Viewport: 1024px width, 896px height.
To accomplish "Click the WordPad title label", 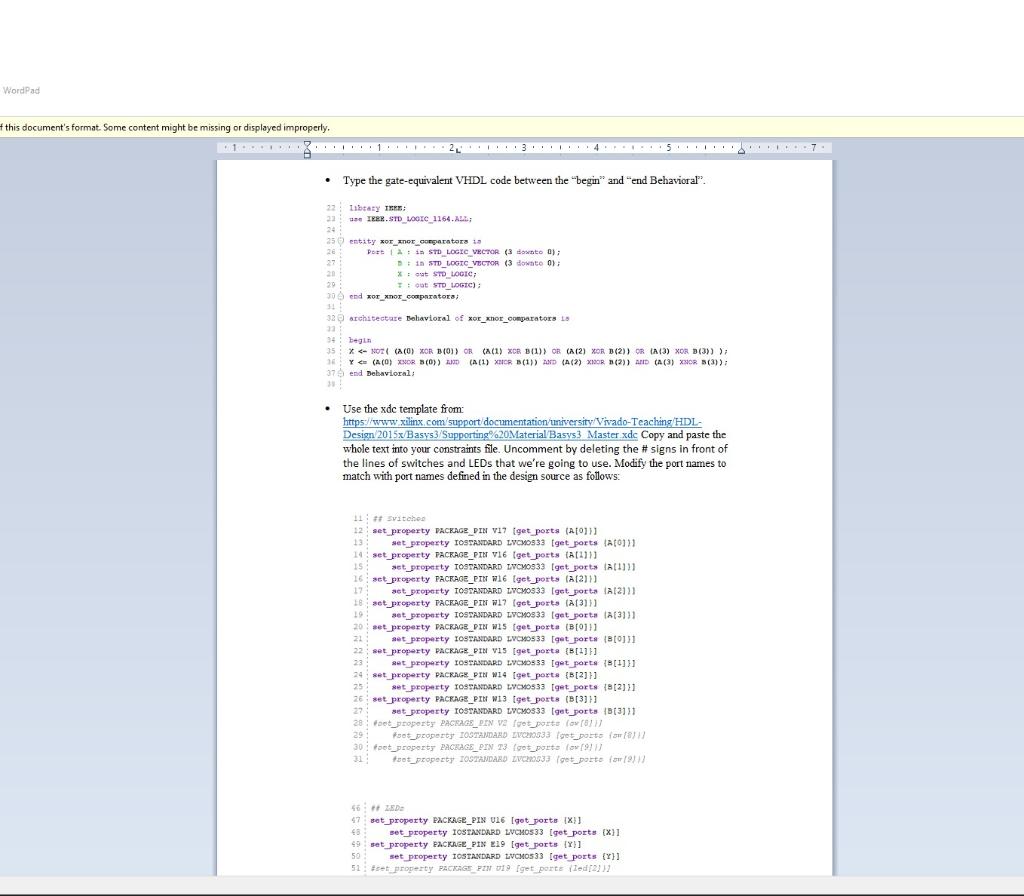I will tap(22, 90).
